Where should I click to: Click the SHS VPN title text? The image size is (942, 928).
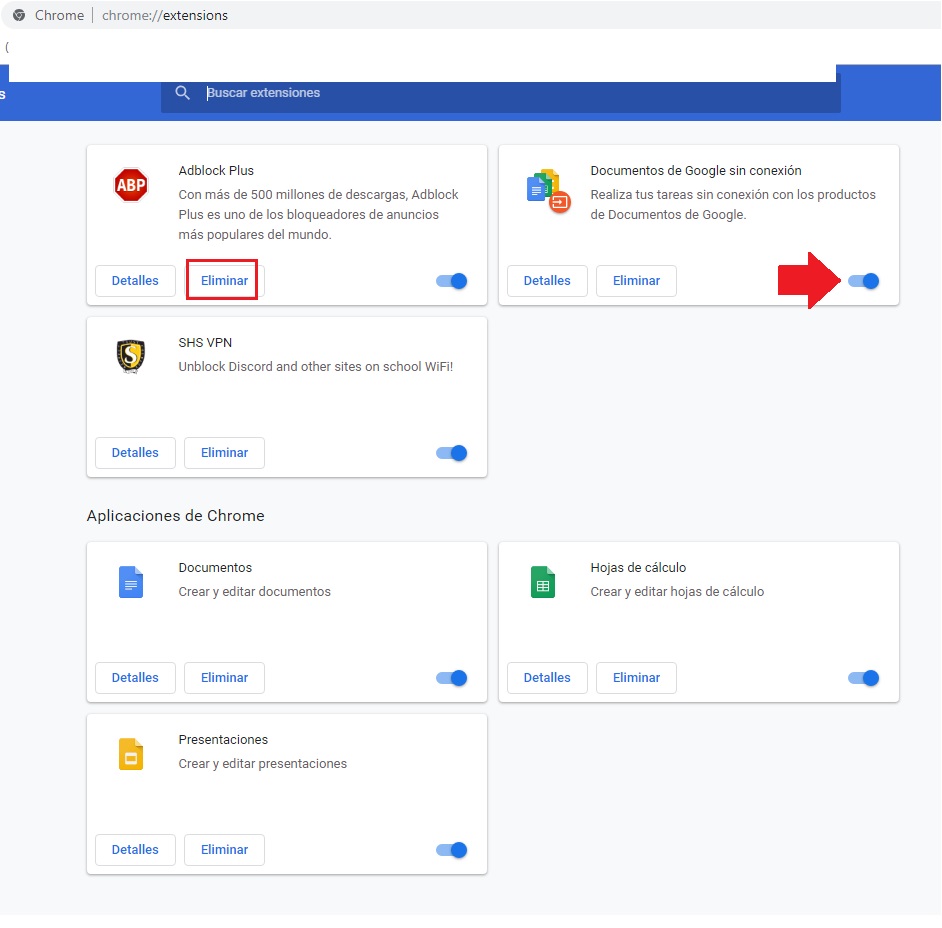click(205, 342)
